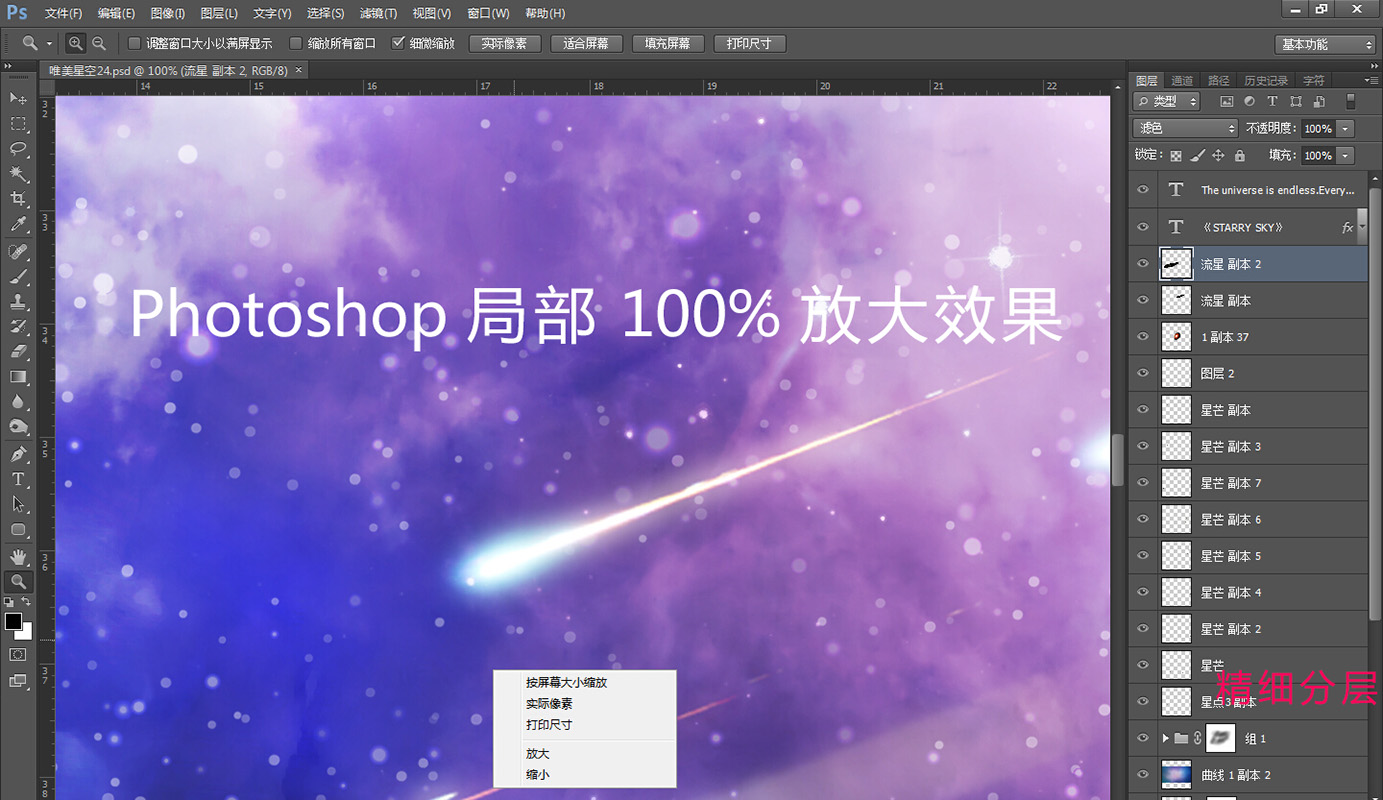Screen dimensions: 1383x800
Task: Hide the 组 1 group
Action: click(1143, 739)
